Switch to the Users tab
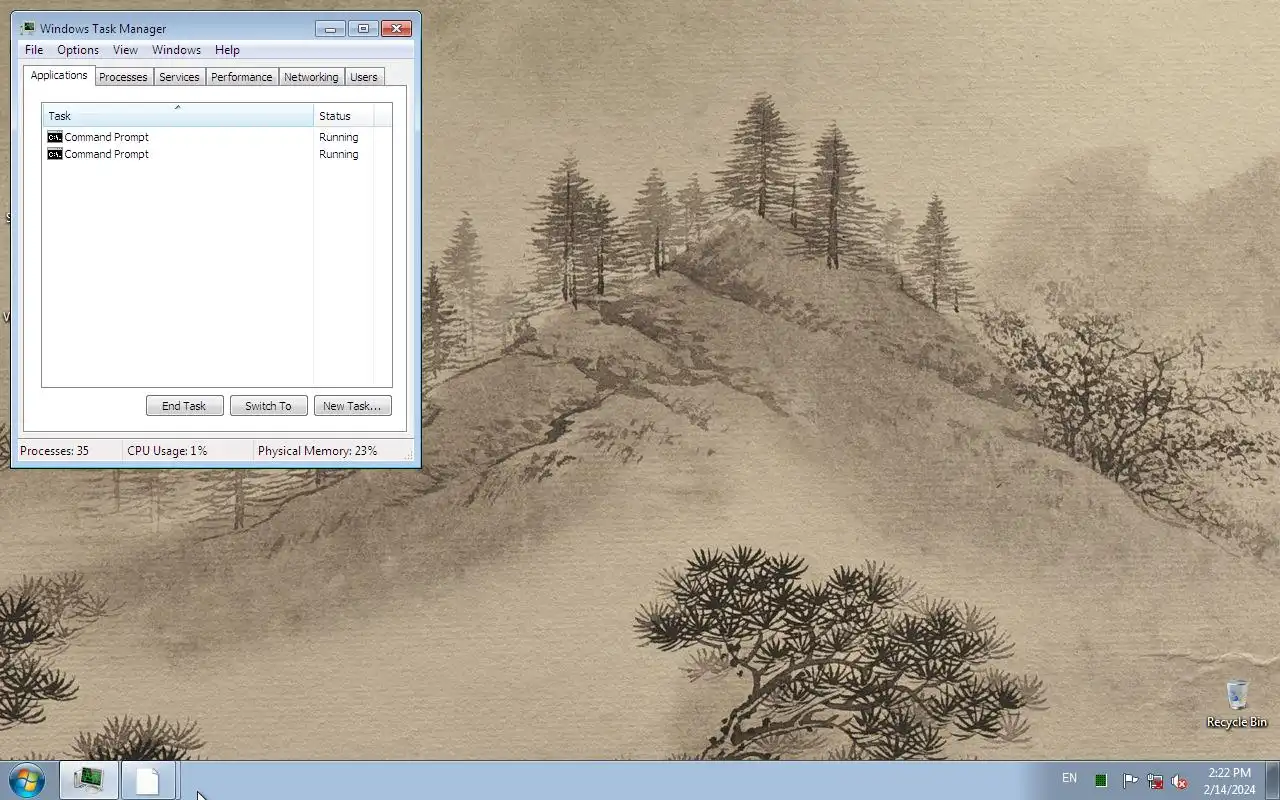The height and width of the screenshot is (800, 1280). coord(364,77)
